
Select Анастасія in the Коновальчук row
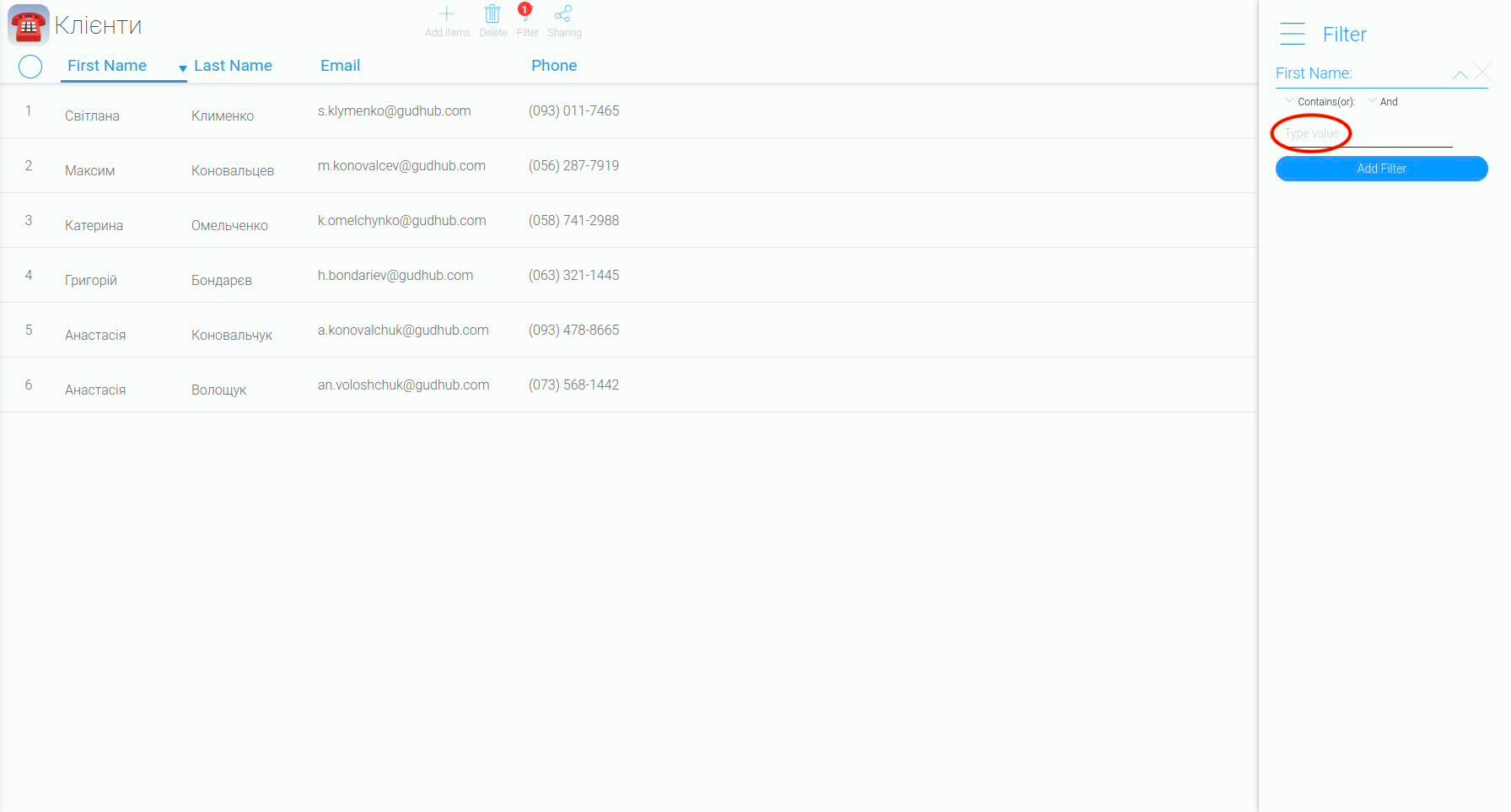click(x=95, y=335)
